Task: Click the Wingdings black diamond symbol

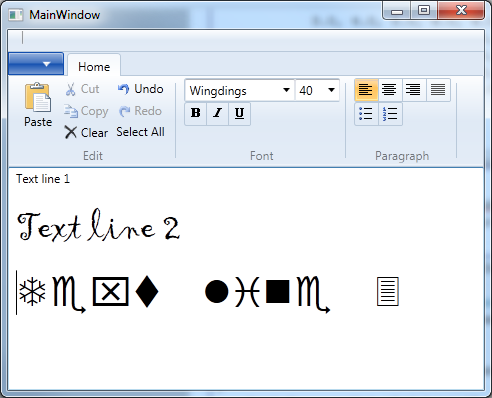Action: click(x=147, y=291)
